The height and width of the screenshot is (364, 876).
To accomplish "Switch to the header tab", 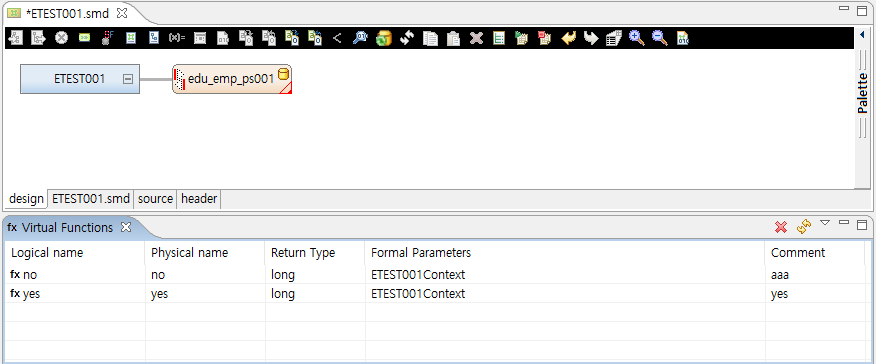I will click(x=199, y=199).
